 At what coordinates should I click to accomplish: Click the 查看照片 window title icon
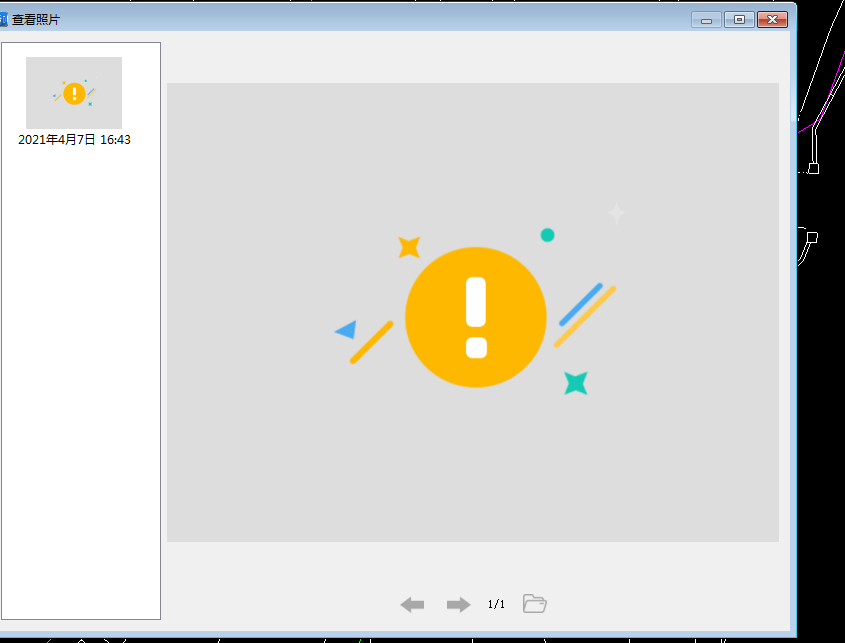tap(3, 20)
